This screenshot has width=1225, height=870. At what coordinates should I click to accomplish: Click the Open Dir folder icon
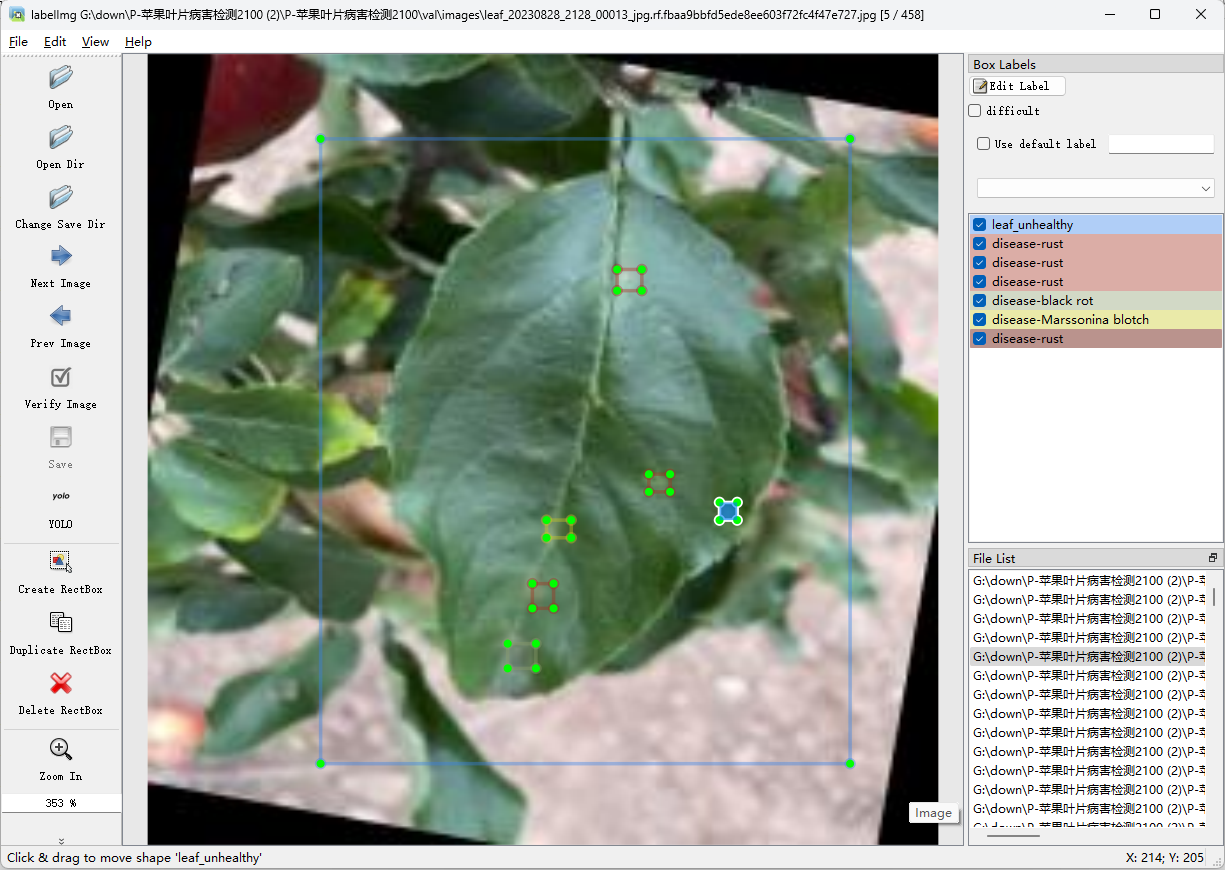pyautogui.click(x=61, y=138)
